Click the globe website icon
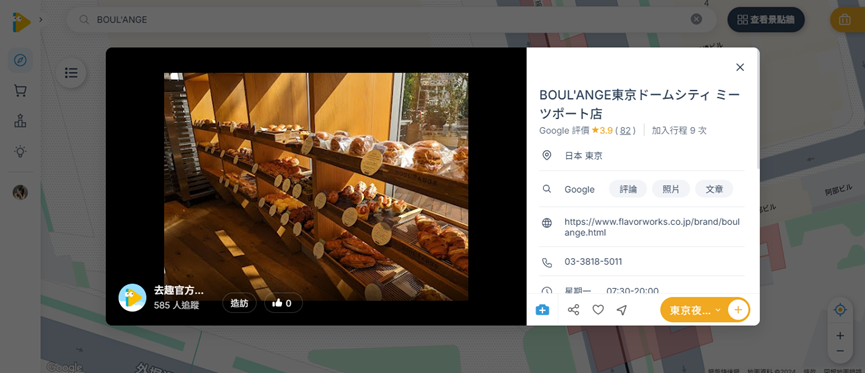 [547, 223]
